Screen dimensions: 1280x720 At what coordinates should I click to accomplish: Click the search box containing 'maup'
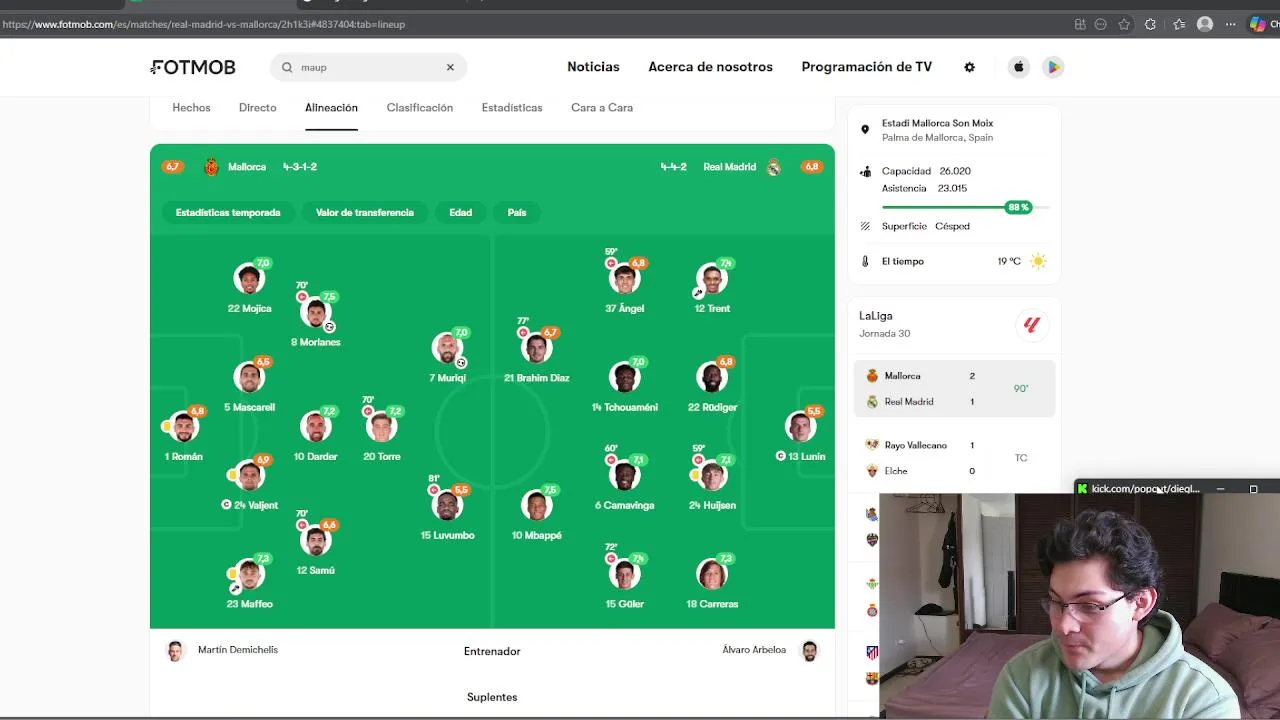tap(368, 67)
